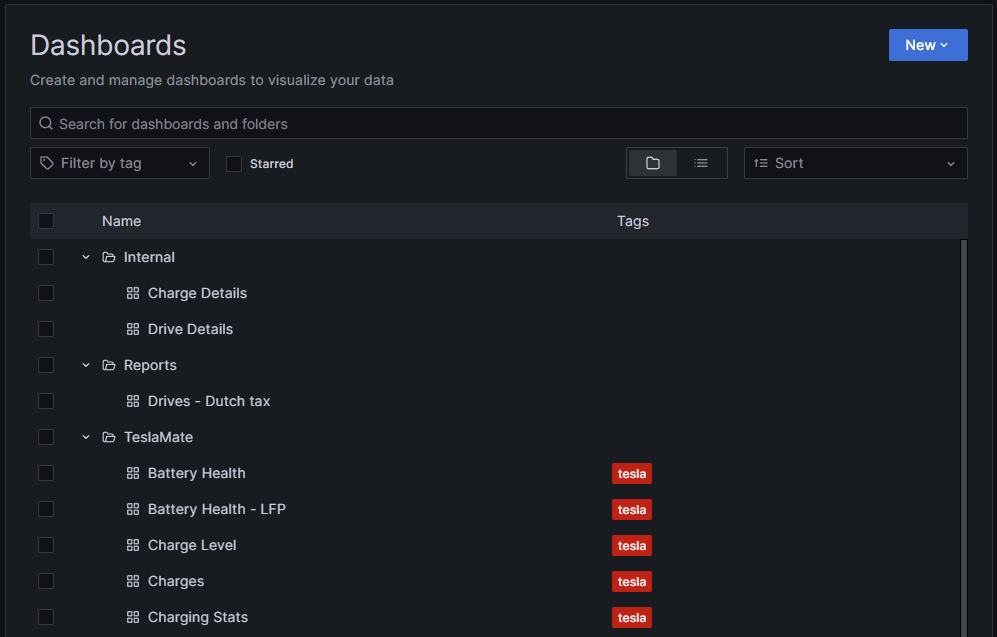This screenshot has width=997, height=637.
Task: Tick the select-all checkbox in header row
Action: (x=46, y=221)
